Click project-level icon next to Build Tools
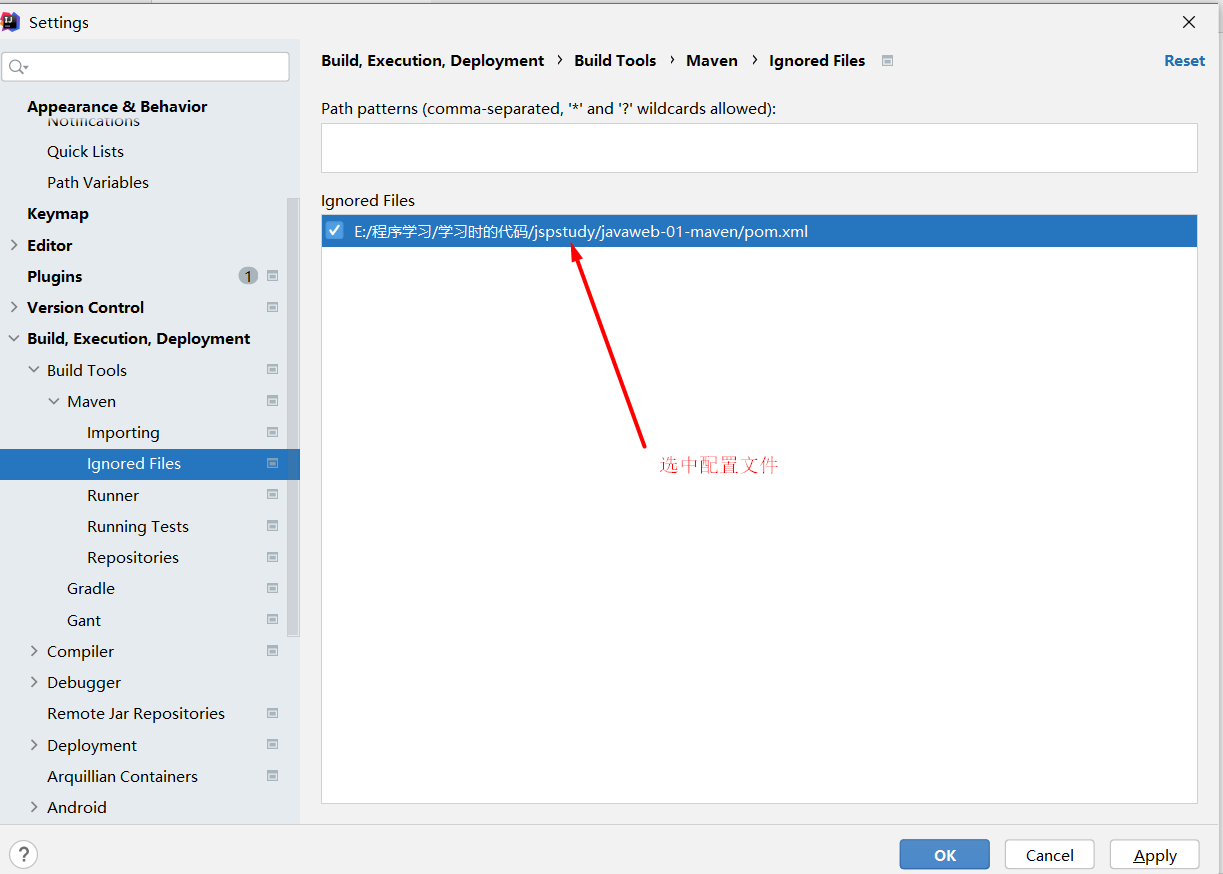The image size is (1223, 874). click(272, 369)
